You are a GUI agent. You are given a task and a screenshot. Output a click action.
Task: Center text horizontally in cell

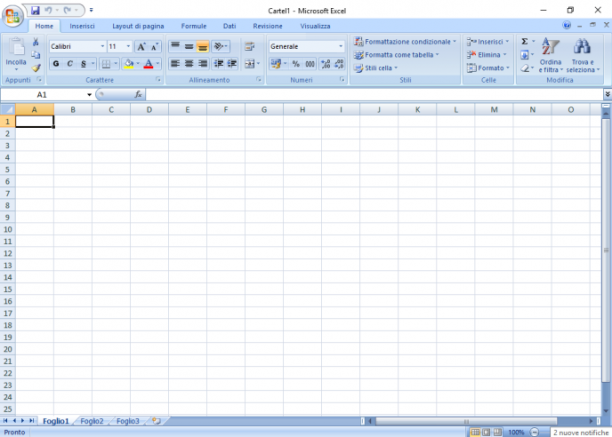[189, 63]
